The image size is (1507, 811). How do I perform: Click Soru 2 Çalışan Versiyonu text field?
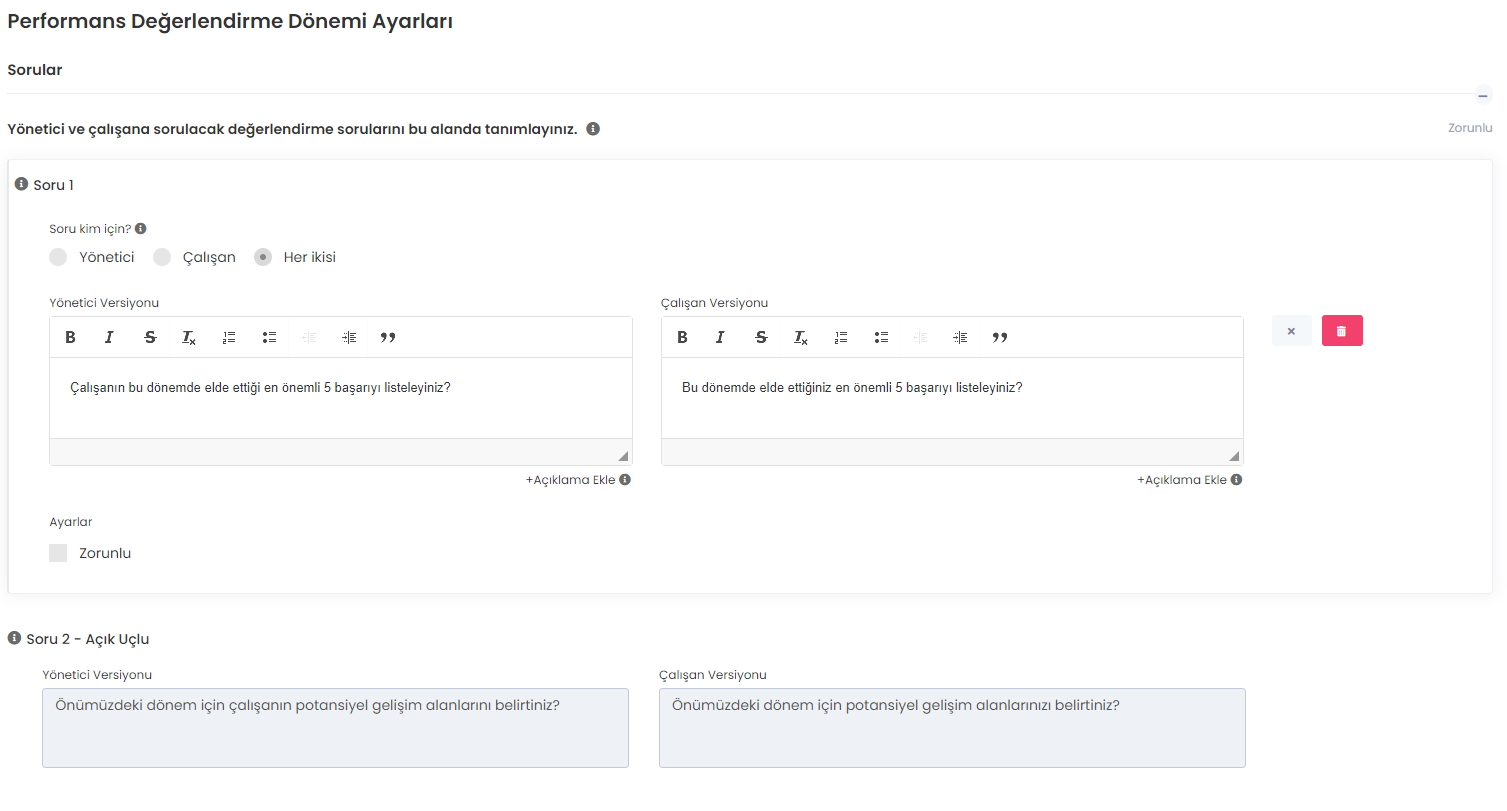[x=952, y=727]
